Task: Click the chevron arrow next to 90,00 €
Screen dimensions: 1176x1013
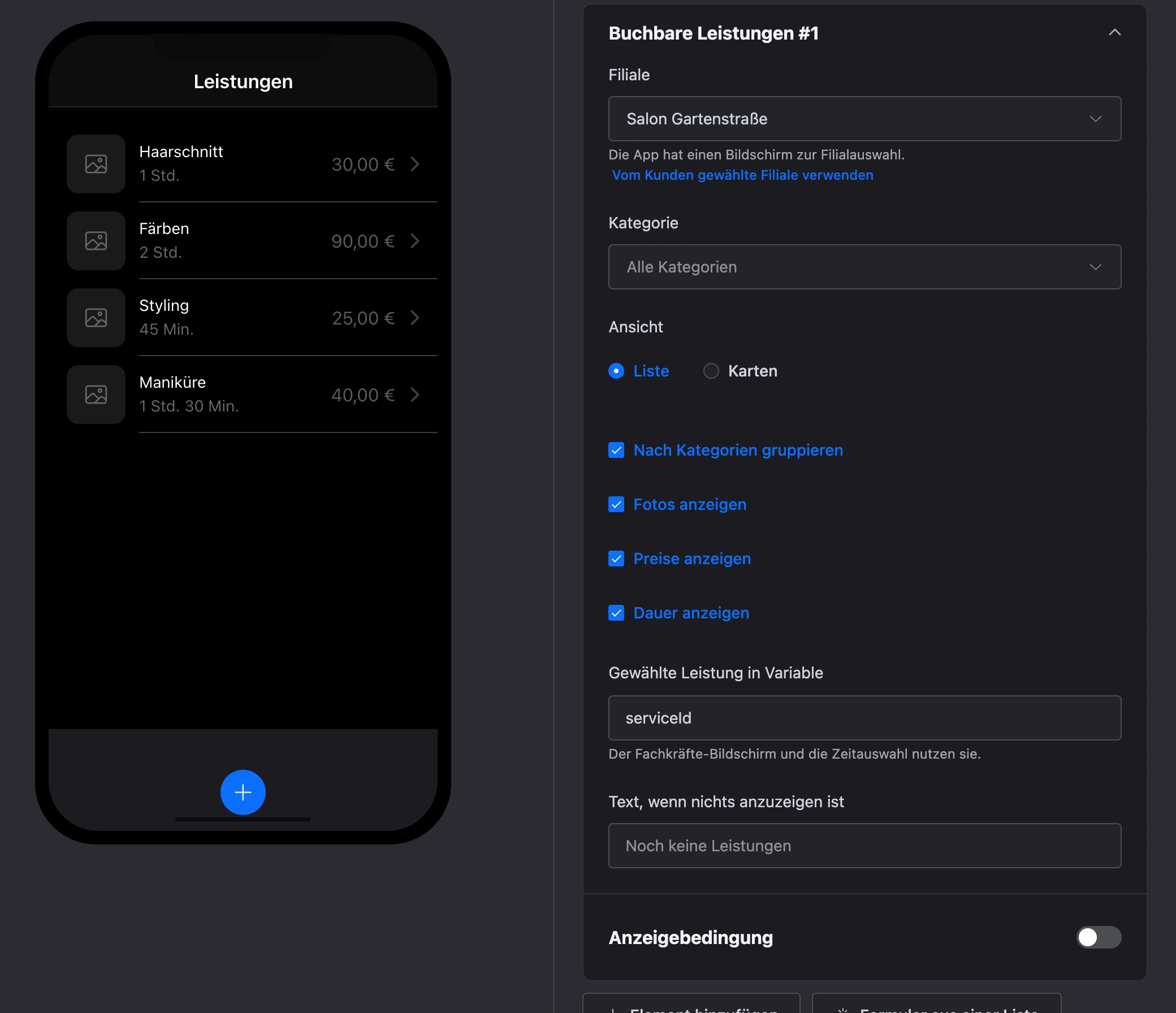Action: coord(415,241)
